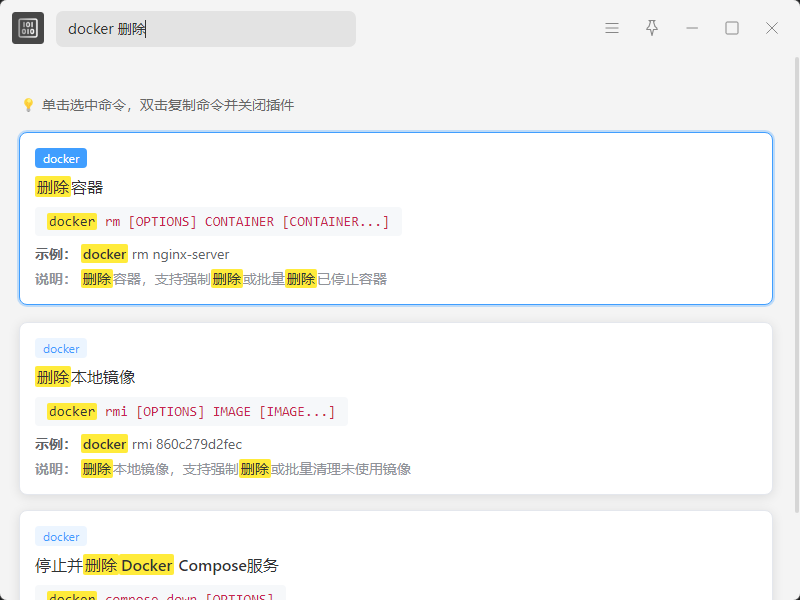Click the binary plugin logo icon
The image size is (800, 600).
28,28
